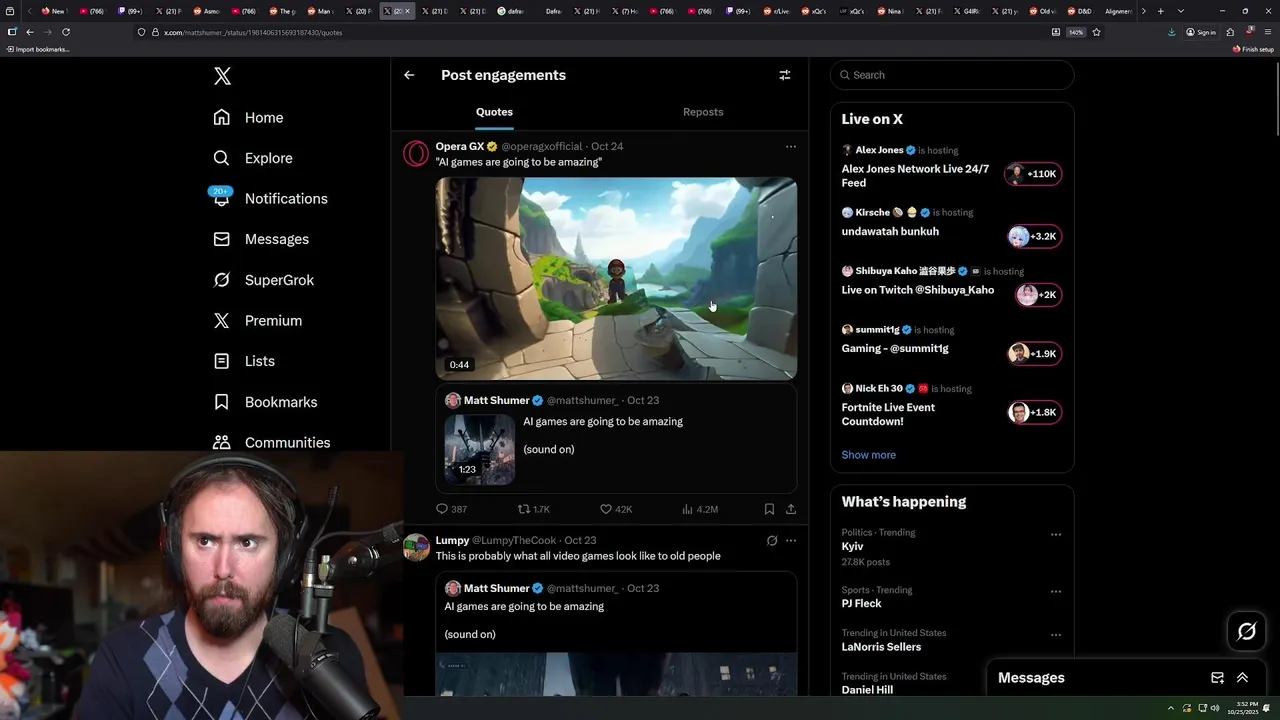1280x720 pixels.
Task: Open SuperGrok from the sidebar
Action: point(264,280)
